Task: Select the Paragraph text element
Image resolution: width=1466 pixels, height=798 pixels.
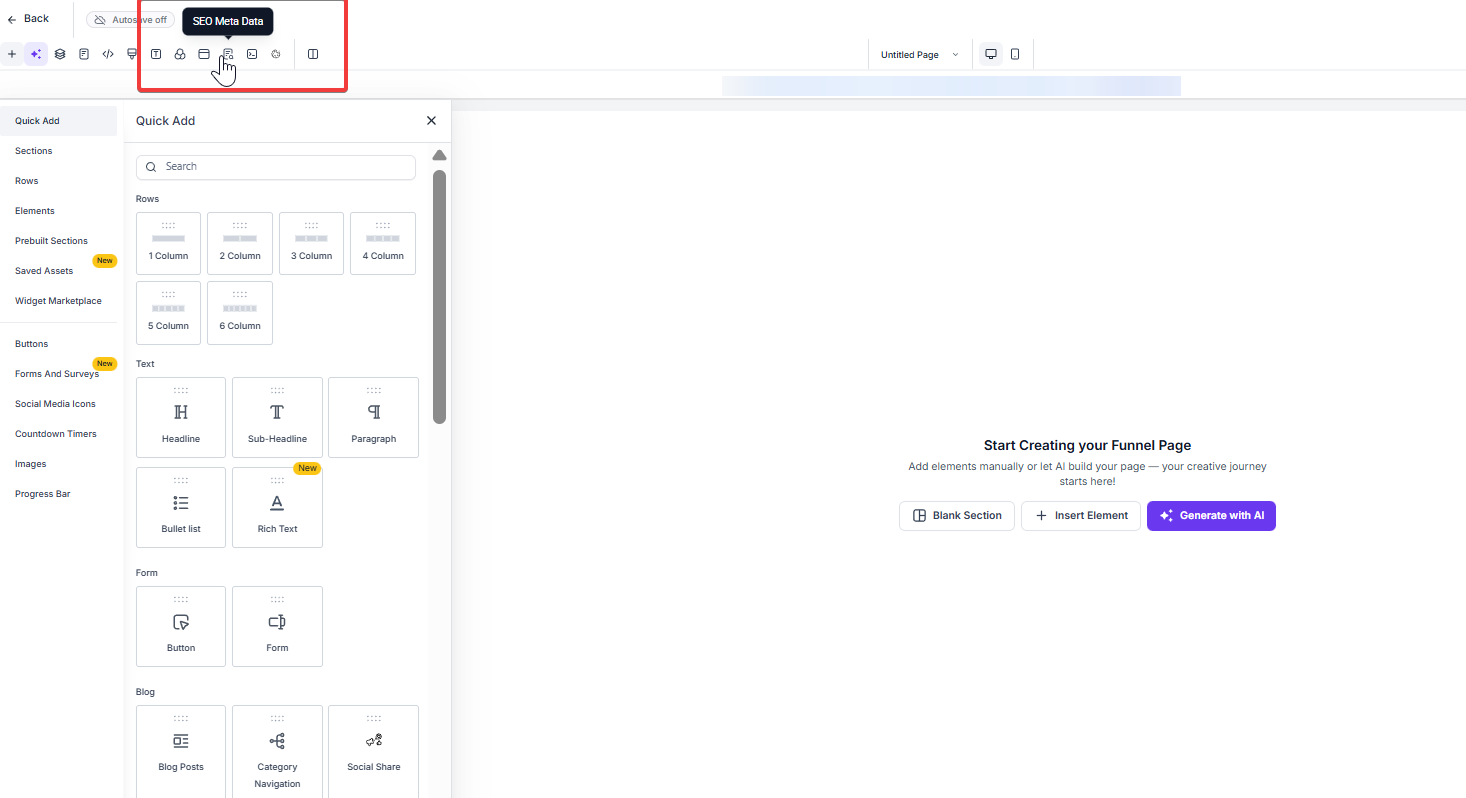Action: pos(373,417)
